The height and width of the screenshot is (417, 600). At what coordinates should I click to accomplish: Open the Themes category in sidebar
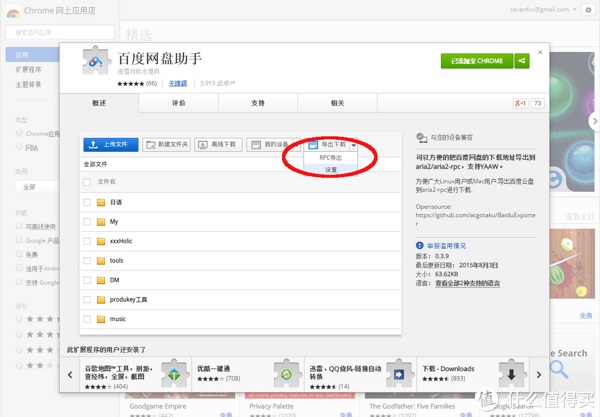click(28, 85)
